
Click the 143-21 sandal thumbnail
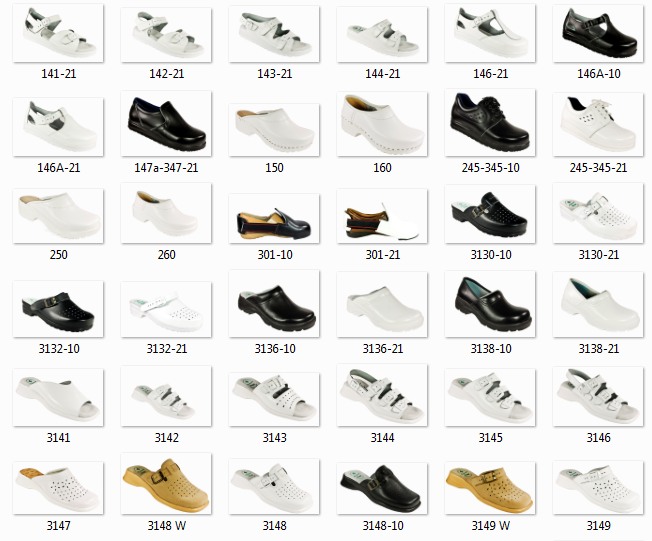274,34
